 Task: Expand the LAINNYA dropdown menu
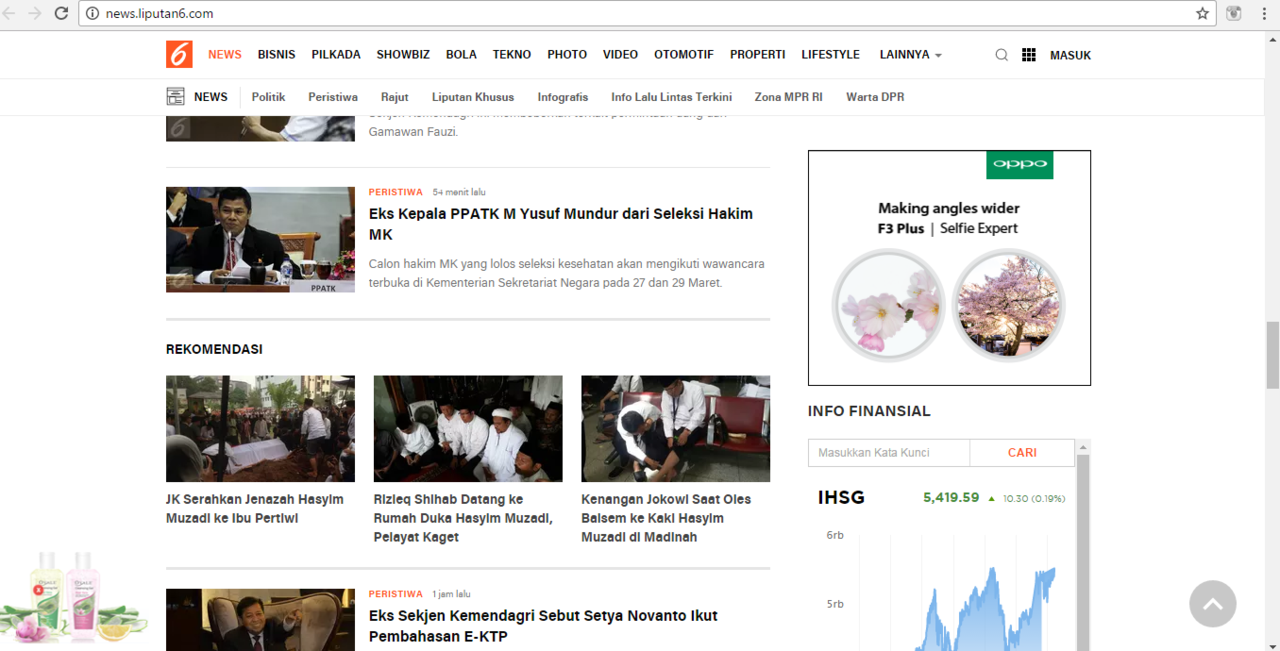click(x=911, y=55)
